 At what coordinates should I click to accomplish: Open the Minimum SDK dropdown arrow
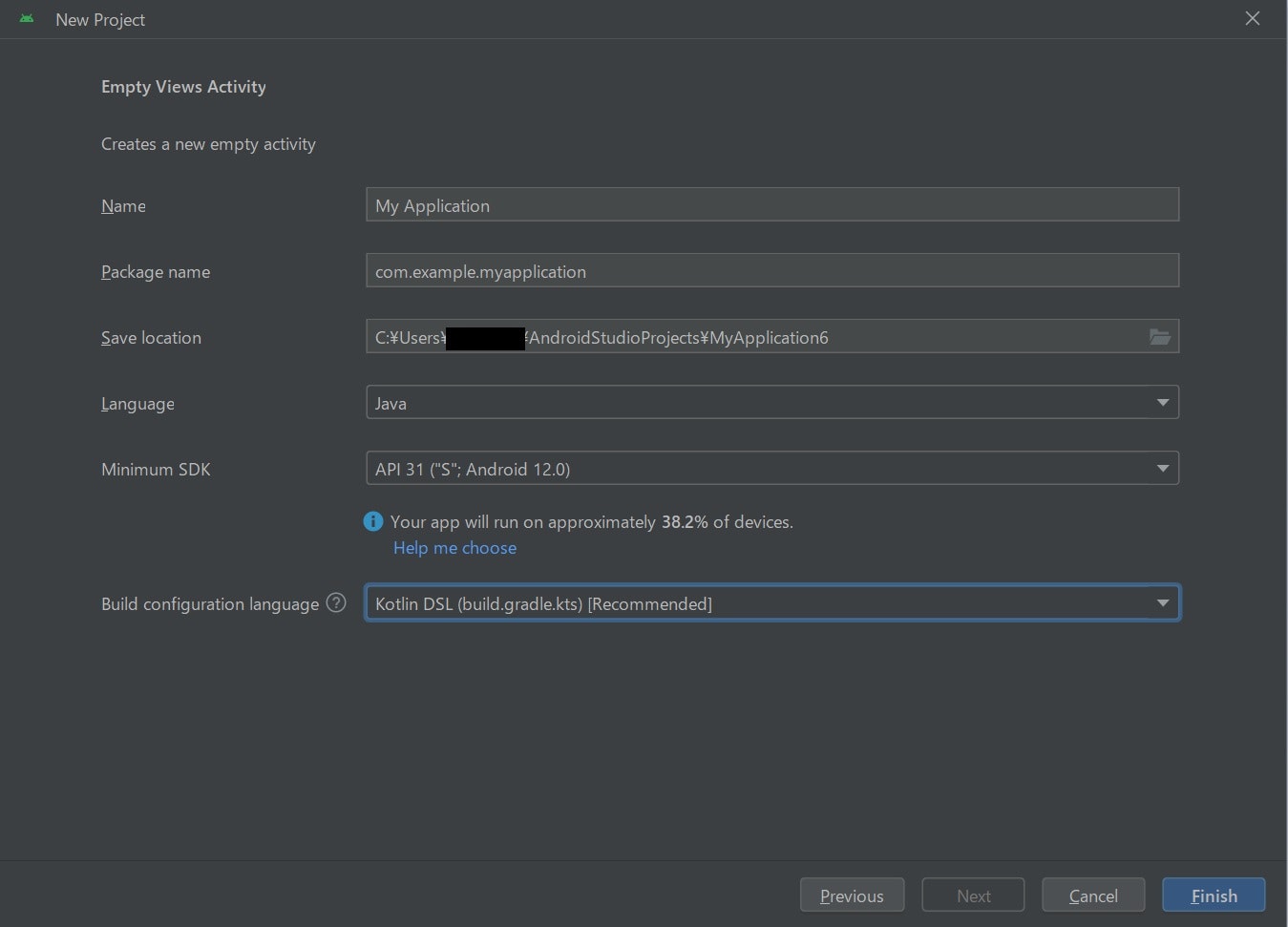[x=1162, y=469]
